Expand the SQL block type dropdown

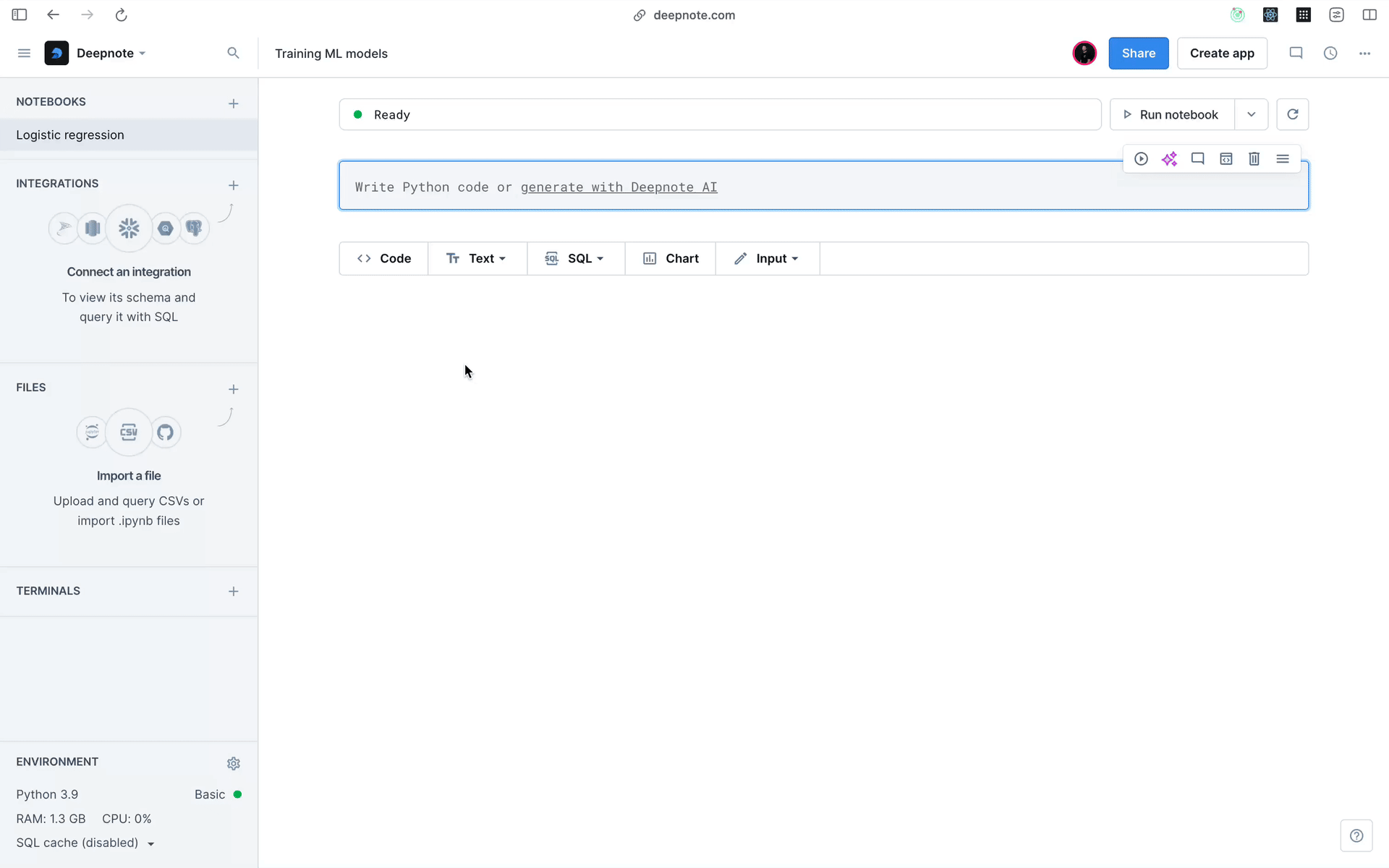[600, 258]
